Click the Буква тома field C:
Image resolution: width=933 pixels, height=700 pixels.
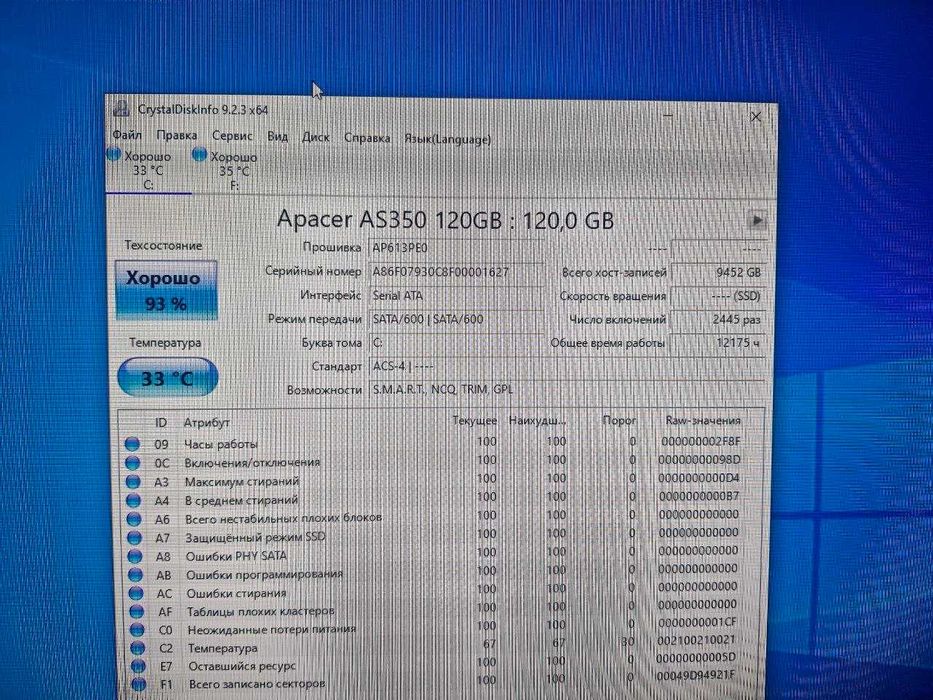456,343
